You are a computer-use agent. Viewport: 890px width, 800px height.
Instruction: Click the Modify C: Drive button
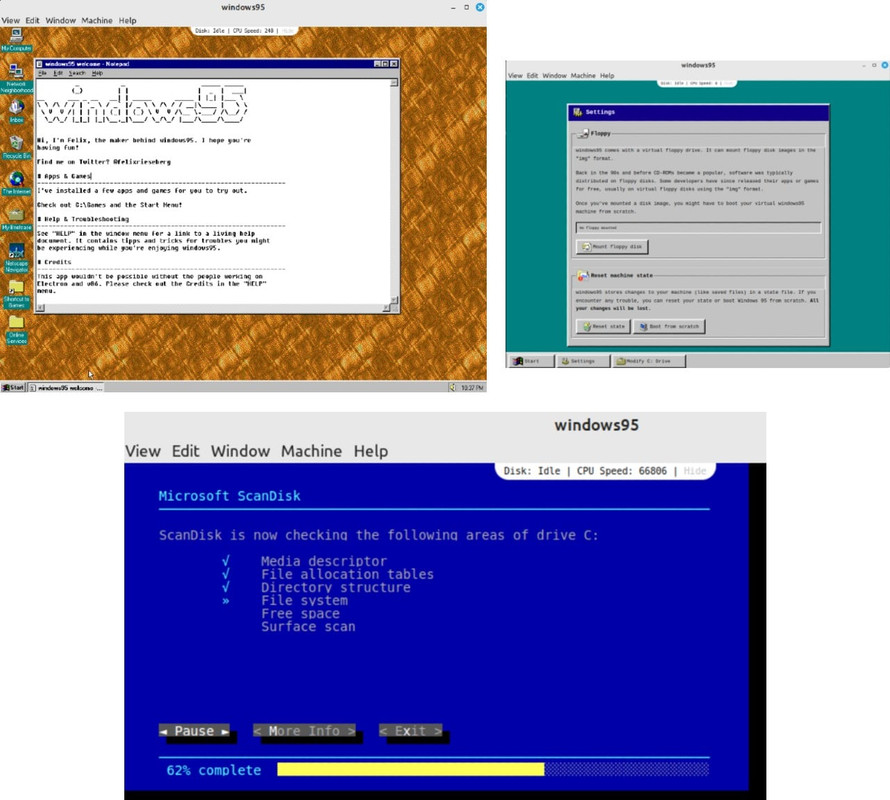click(649, 361)
